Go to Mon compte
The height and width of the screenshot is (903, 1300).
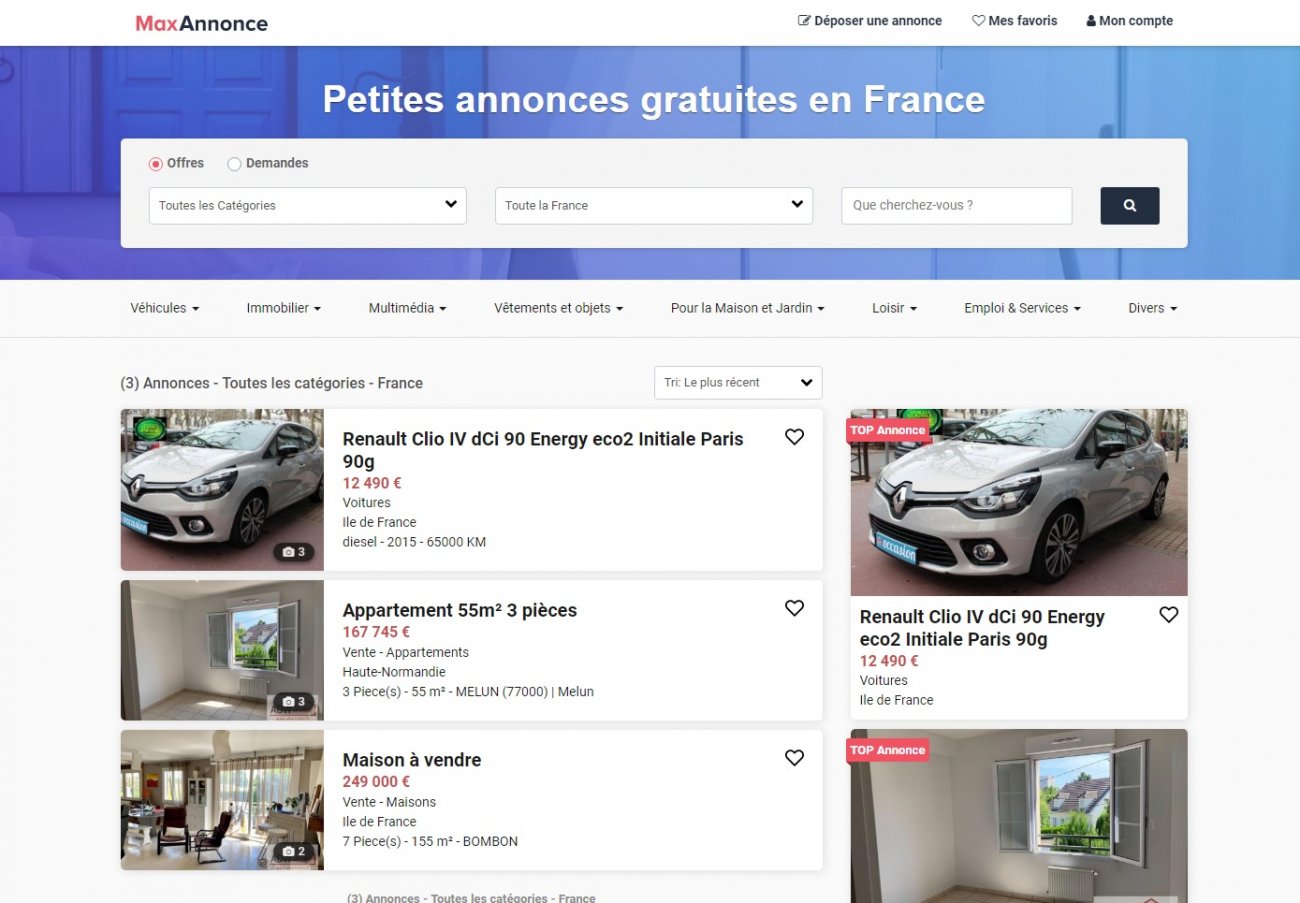coord(1130,21)
